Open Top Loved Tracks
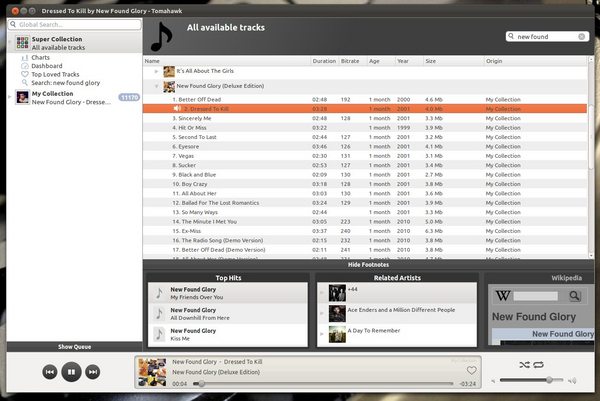The width and height of the screenshot is (600, 401). pos(55,74)
